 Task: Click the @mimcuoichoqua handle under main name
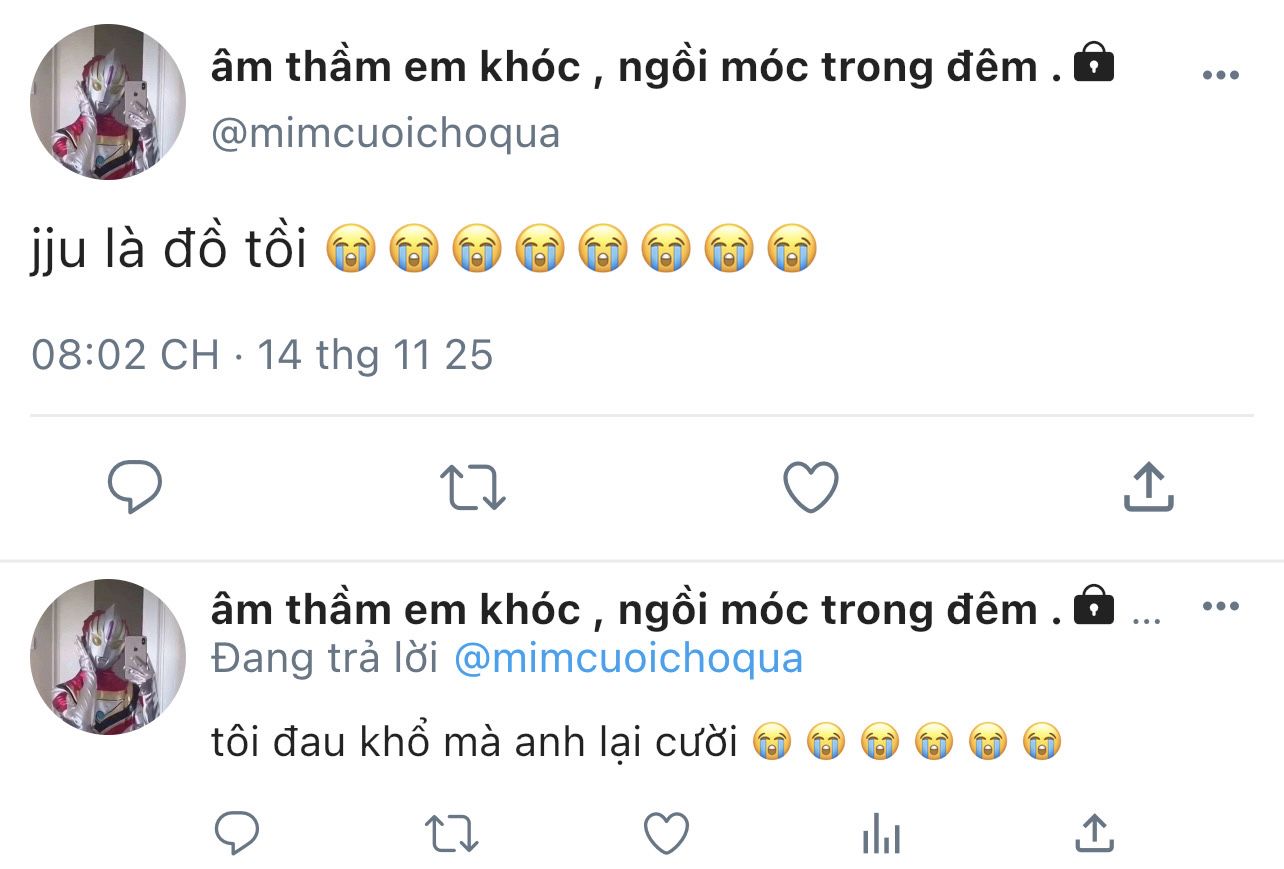pyautogui.click(x=385, y=133)
